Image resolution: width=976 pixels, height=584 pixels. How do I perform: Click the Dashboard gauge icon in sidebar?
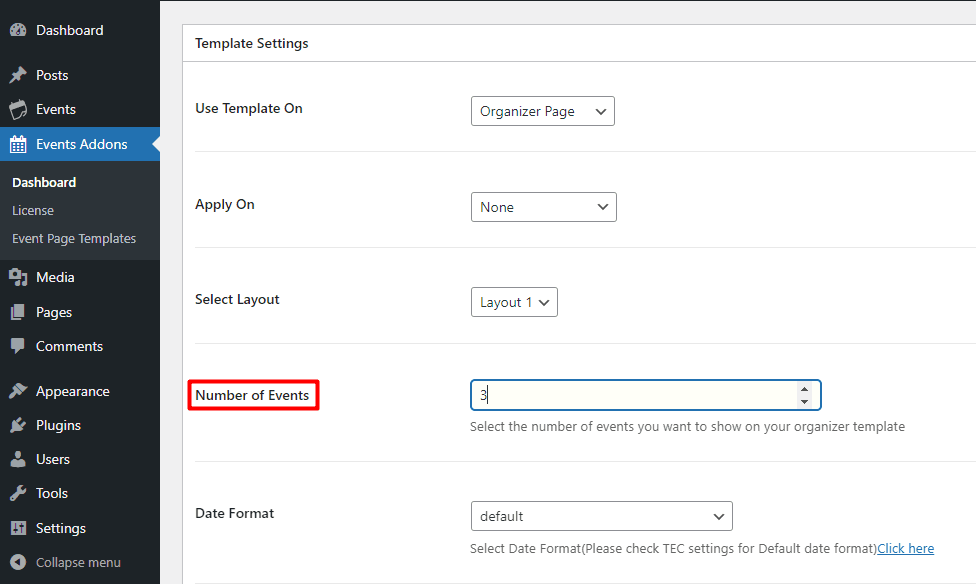click(18, 31)
